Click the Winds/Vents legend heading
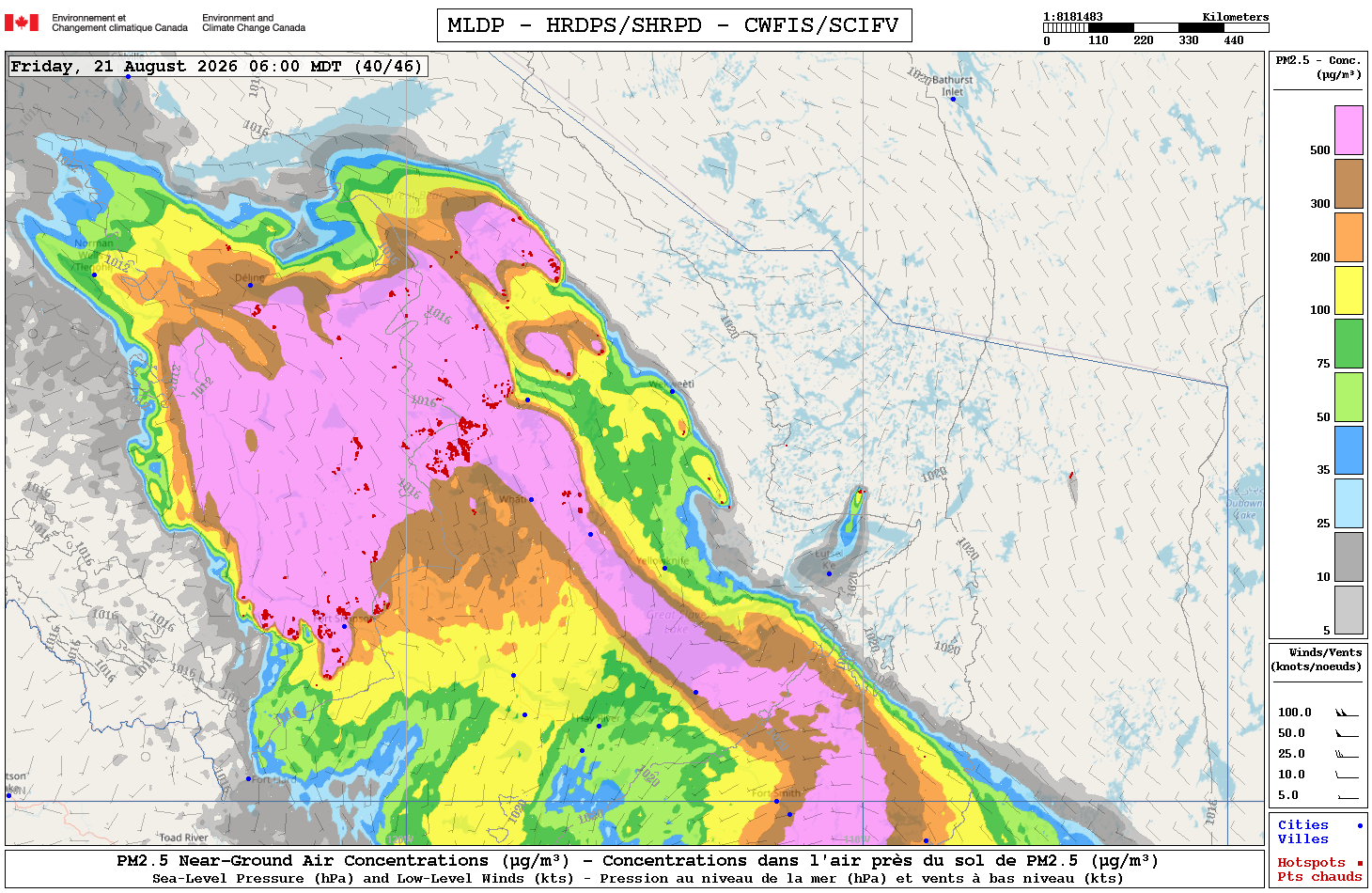 tap(1317, 659)
